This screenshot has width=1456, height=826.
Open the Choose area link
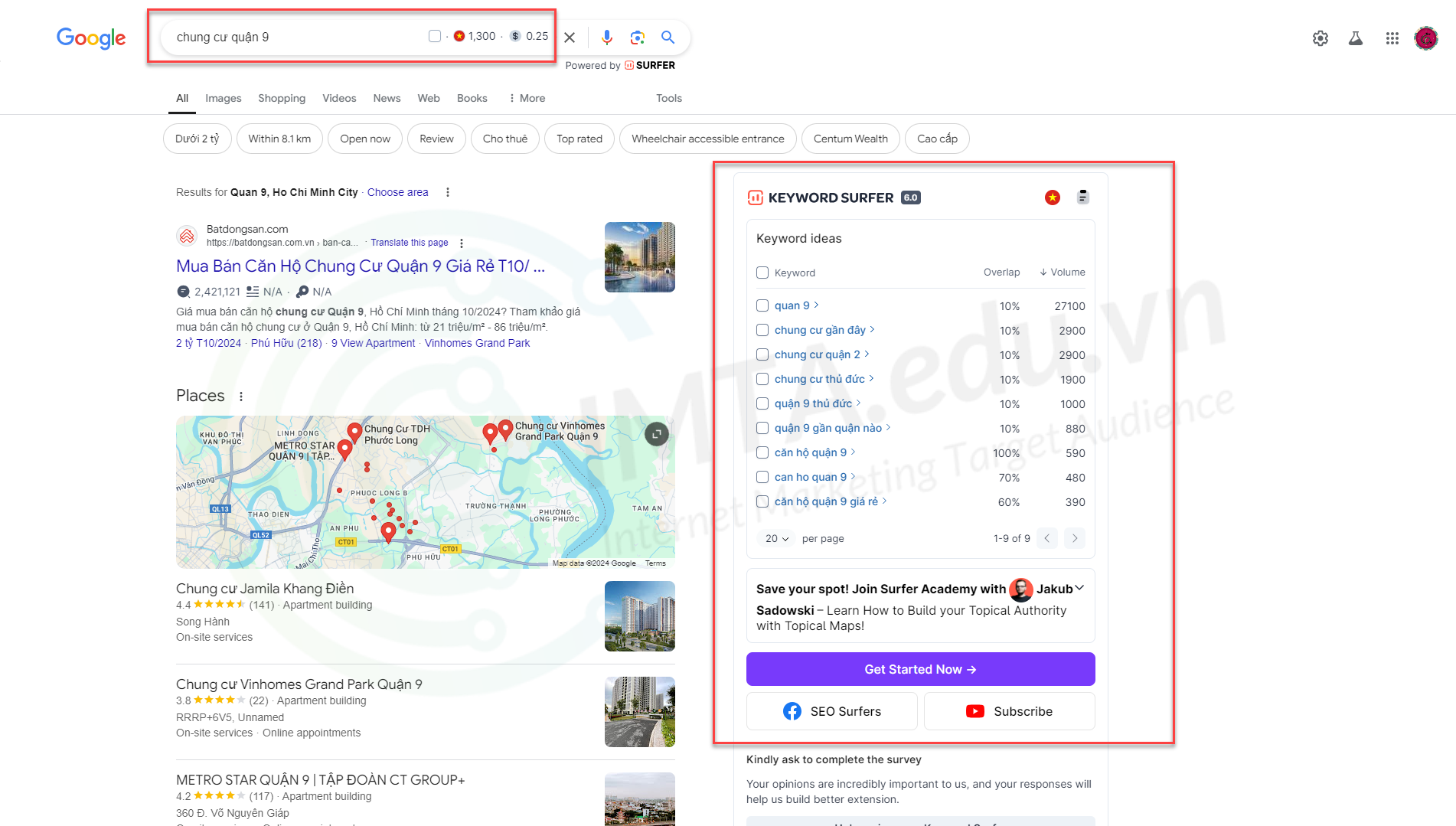[x=397, y=192]
